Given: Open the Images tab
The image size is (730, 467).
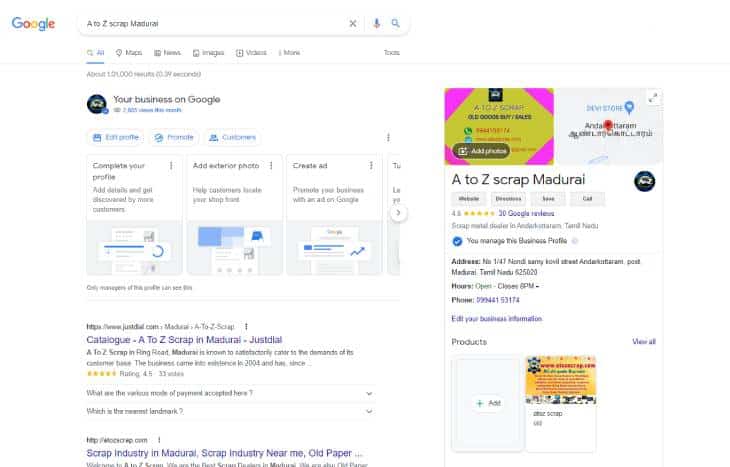Looking at the screenshot, I should coord(209,53).
